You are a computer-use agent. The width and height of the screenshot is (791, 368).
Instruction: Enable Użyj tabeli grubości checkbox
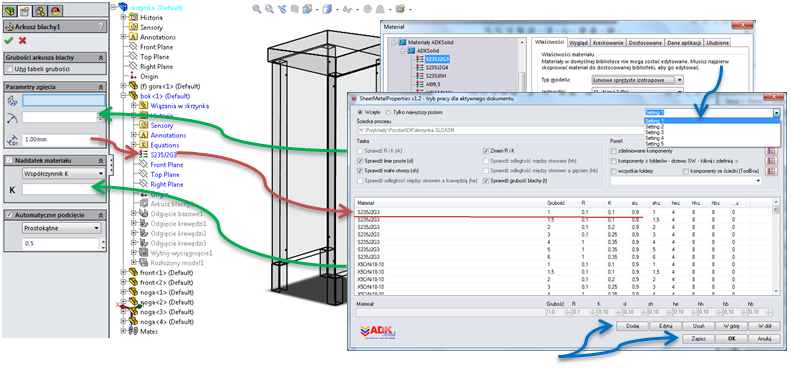click(x=10, y=69)
